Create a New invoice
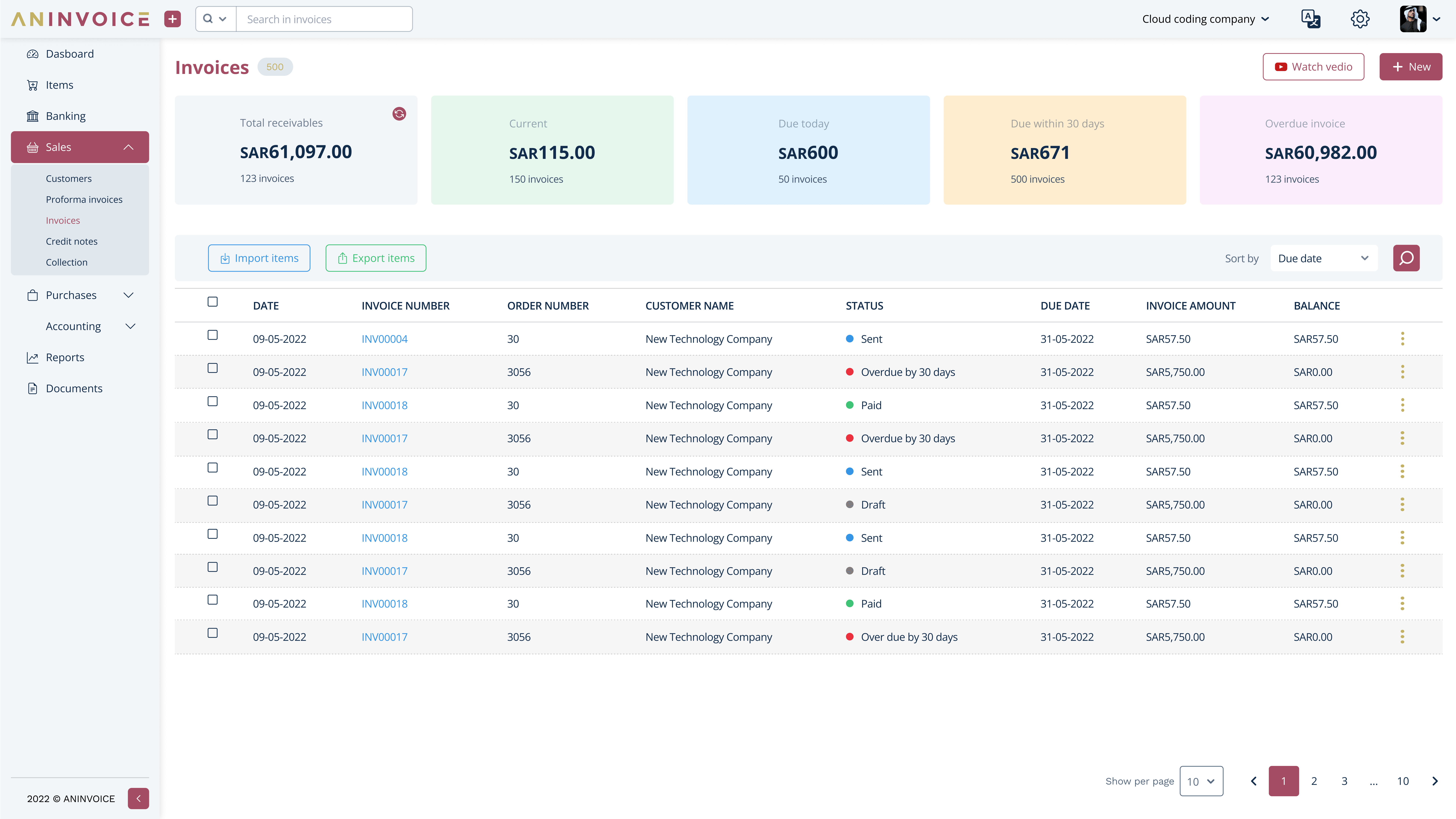The height and width of the screenshot is (819, 1456). (1411, 67)
